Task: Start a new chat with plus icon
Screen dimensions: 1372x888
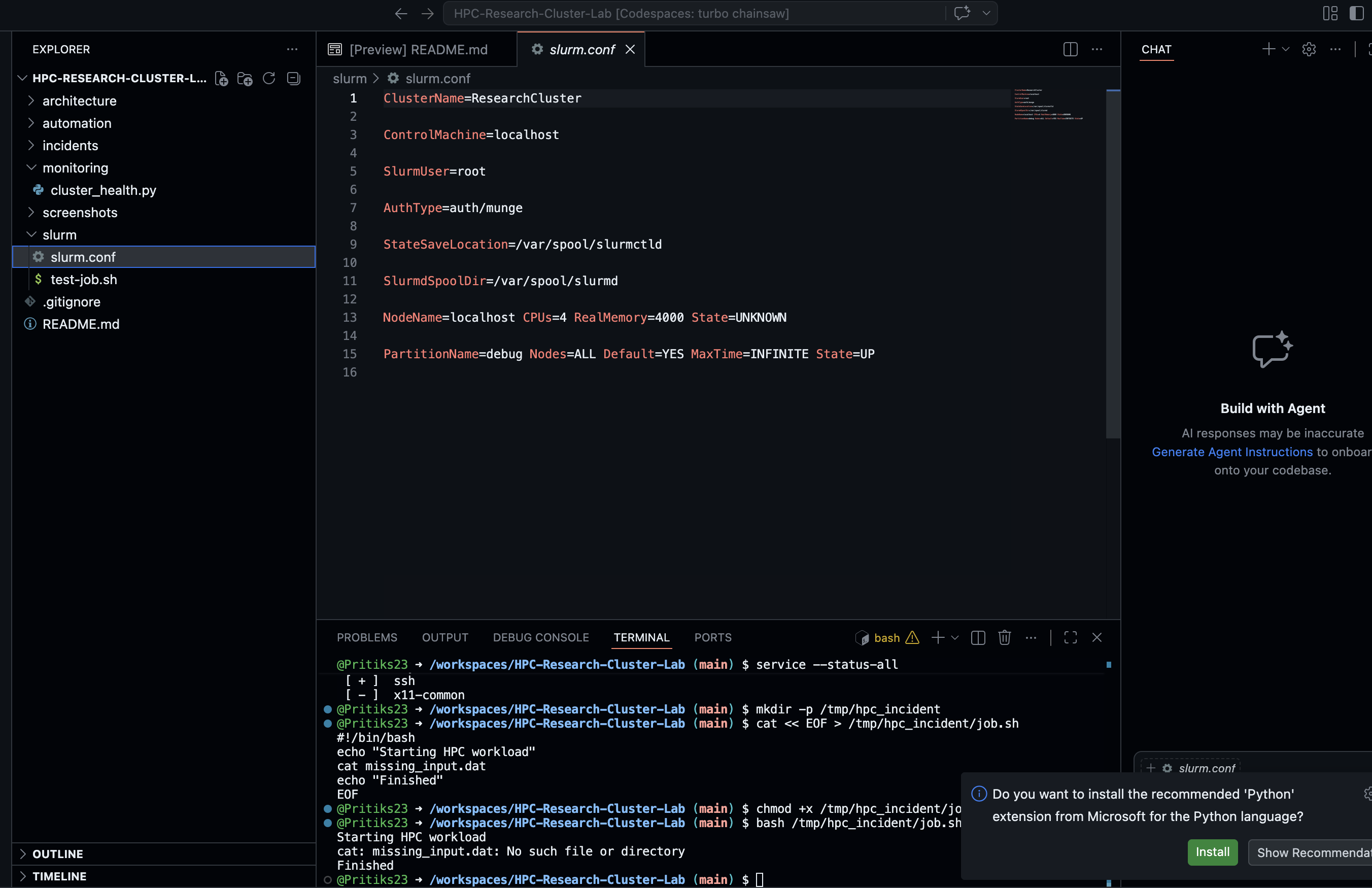Action: [1268, 50]
